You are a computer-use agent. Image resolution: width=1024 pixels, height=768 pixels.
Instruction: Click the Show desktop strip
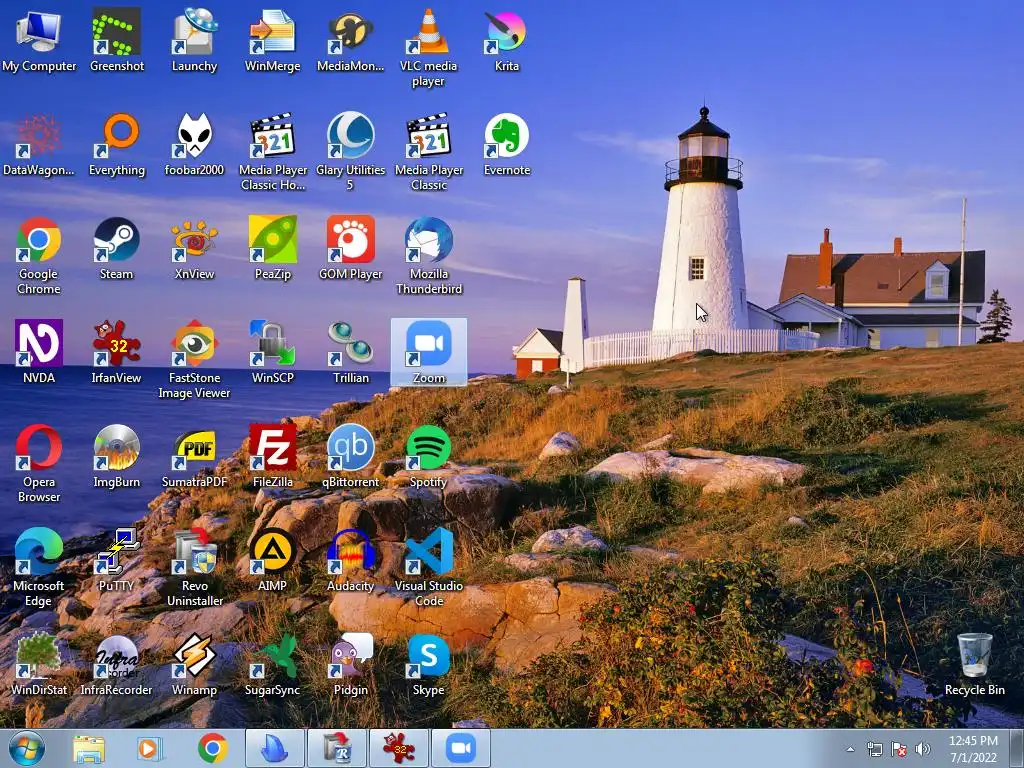[x=1016, y=749]
